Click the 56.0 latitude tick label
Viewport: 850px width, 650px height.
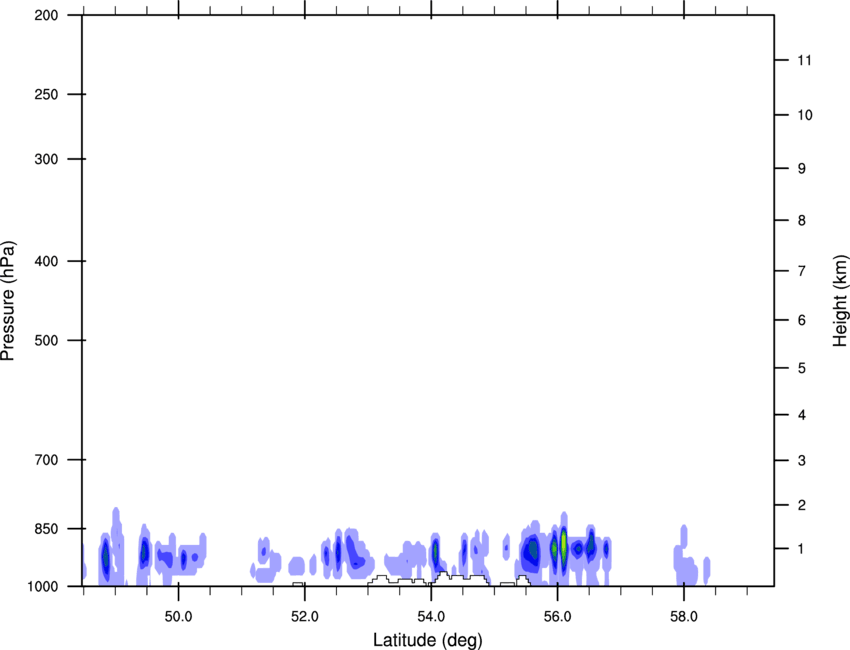(557, 616)
